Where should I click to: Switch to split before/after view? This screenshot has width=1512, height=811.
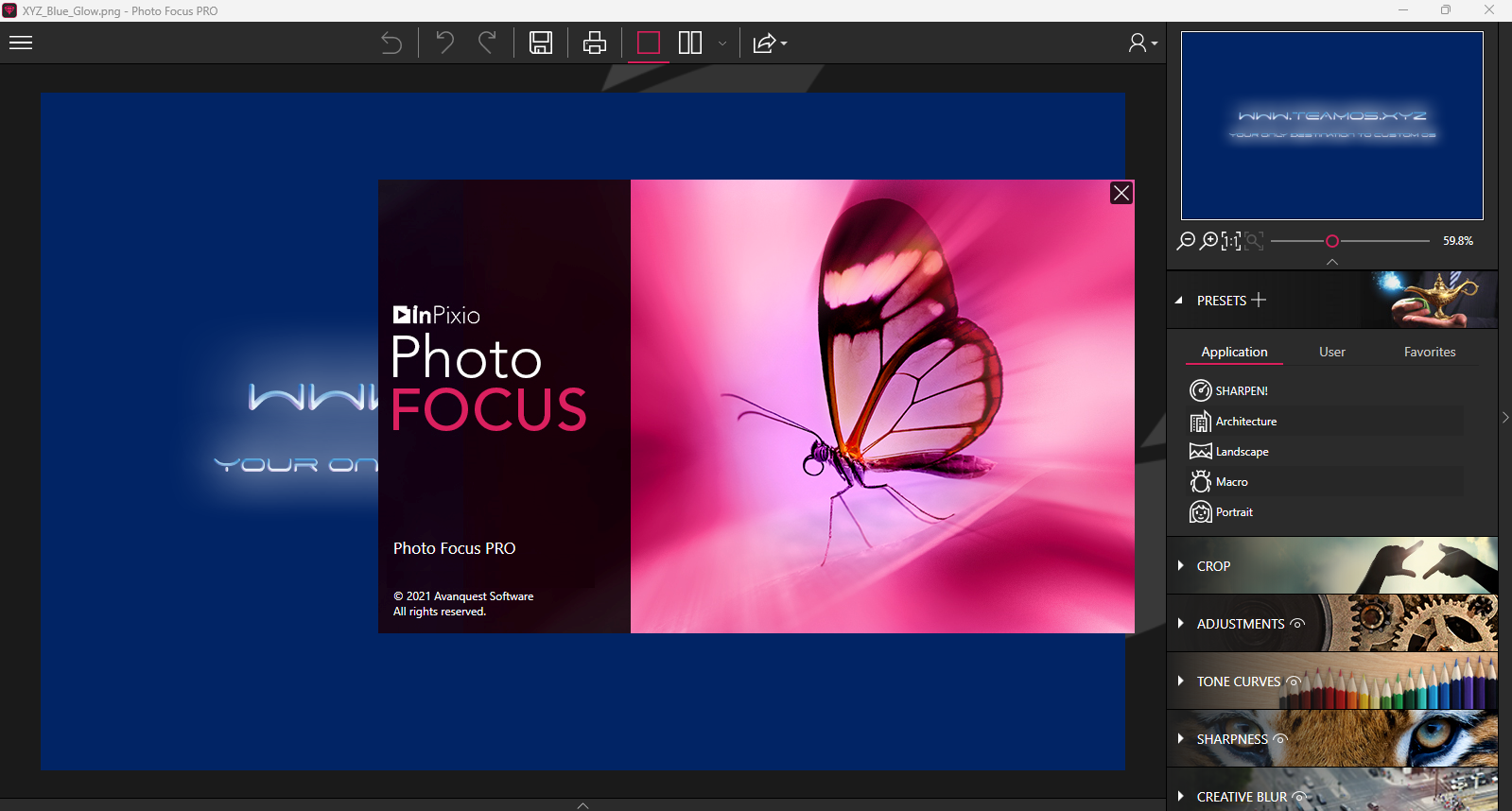click(x=690, y=43)
